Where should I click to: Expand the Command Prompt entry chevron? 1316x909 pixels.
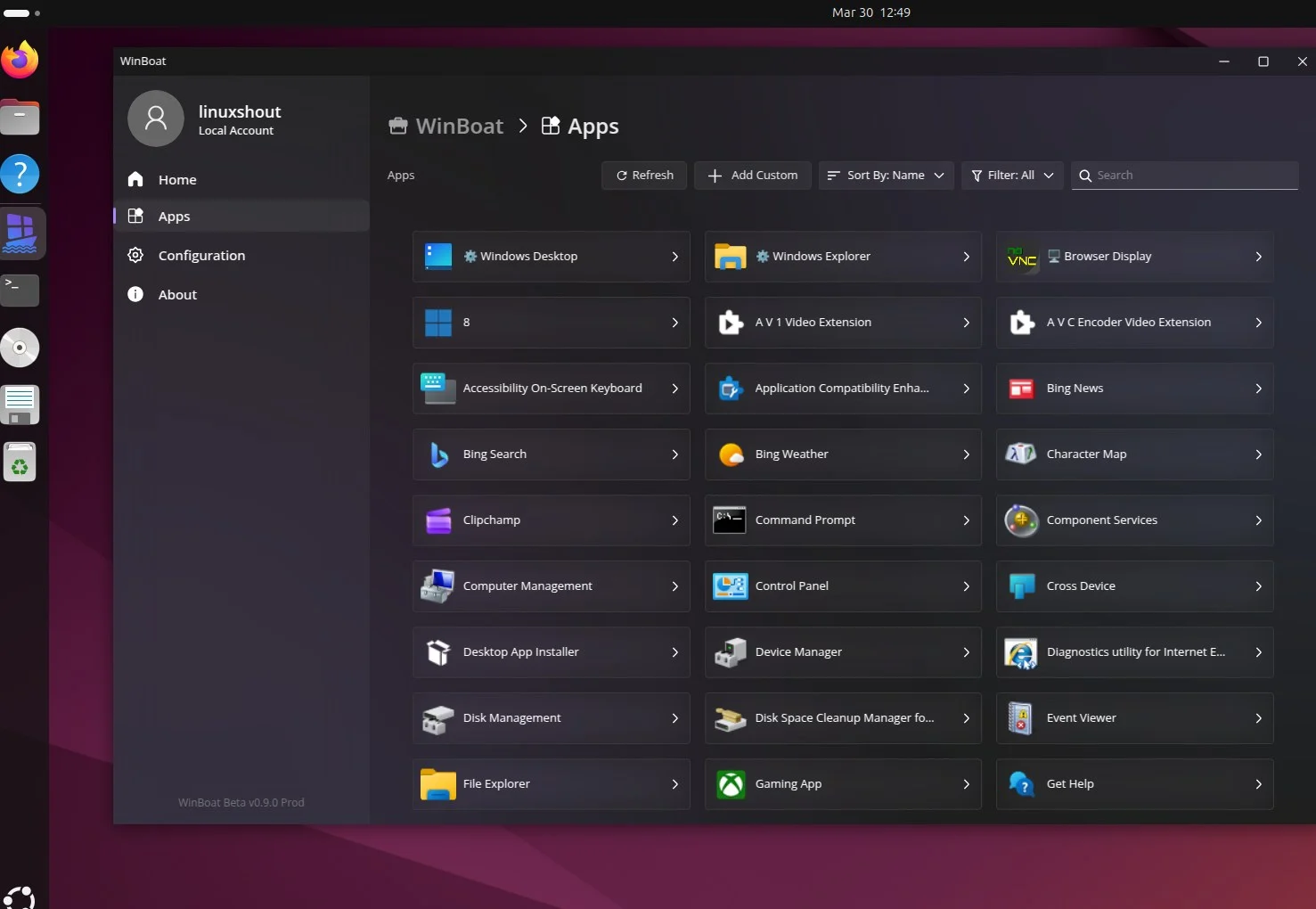coord(966,520)
